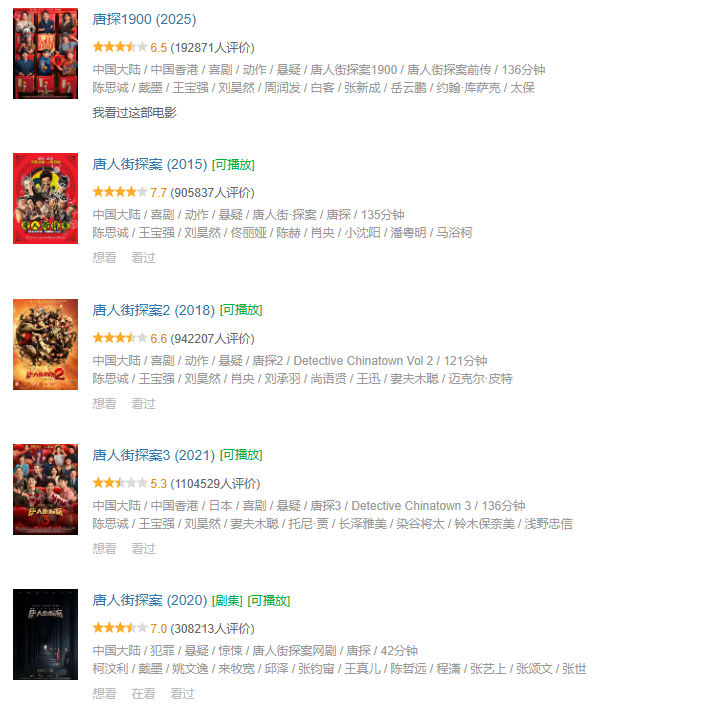Click the 唐人街探案2 poster thumbnail
The image size is (720, 713).
(45, 344)
